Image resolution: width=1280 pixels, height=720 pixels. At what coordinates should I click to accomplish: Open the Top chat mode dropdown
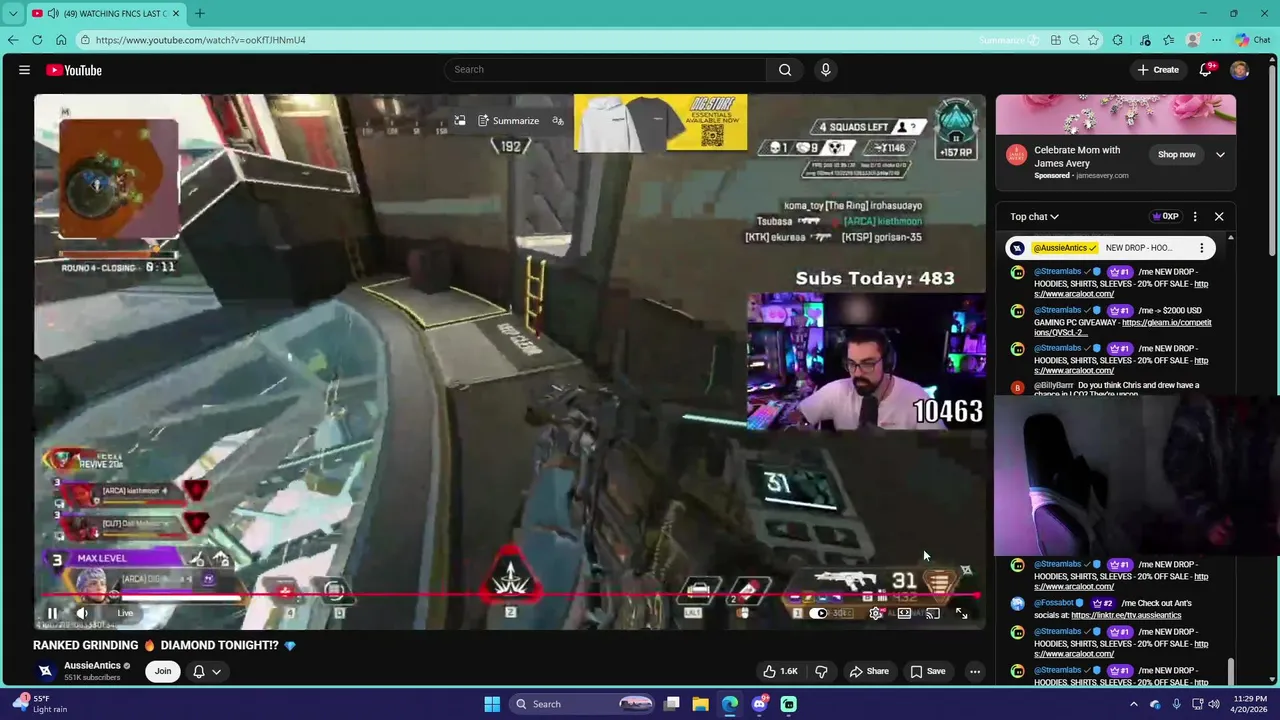(1034, 216)
